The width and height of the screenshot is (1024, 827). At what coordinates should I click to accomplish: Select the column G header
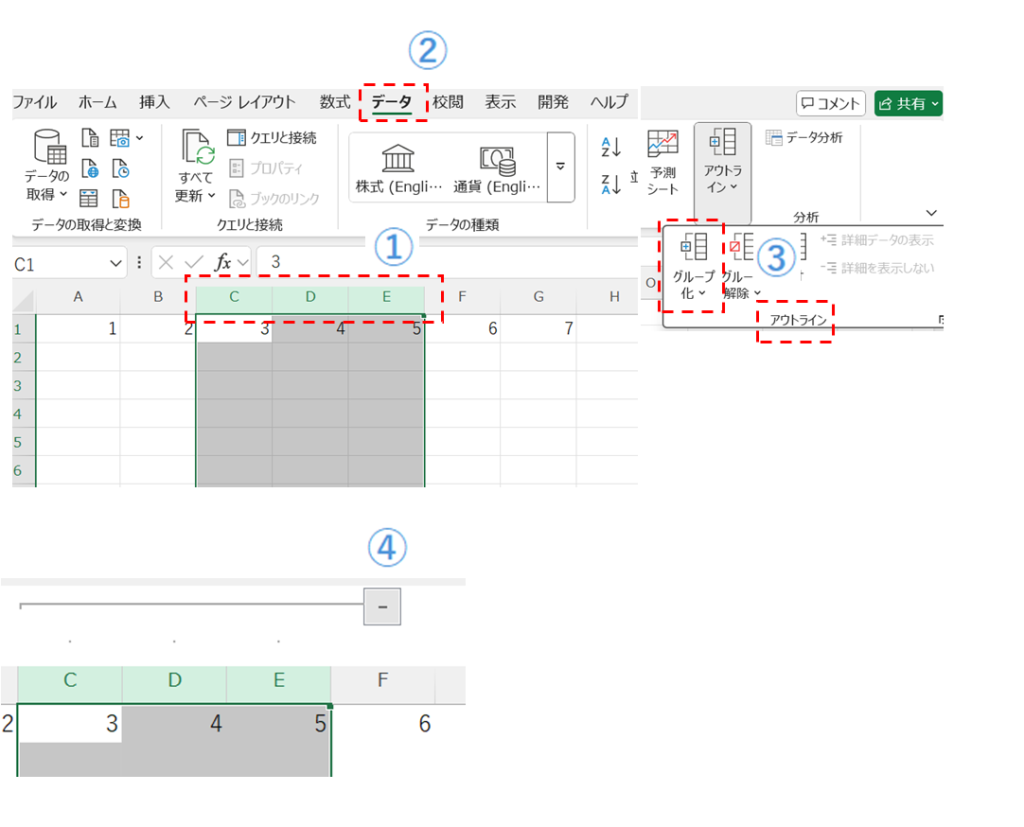[538, 296]
